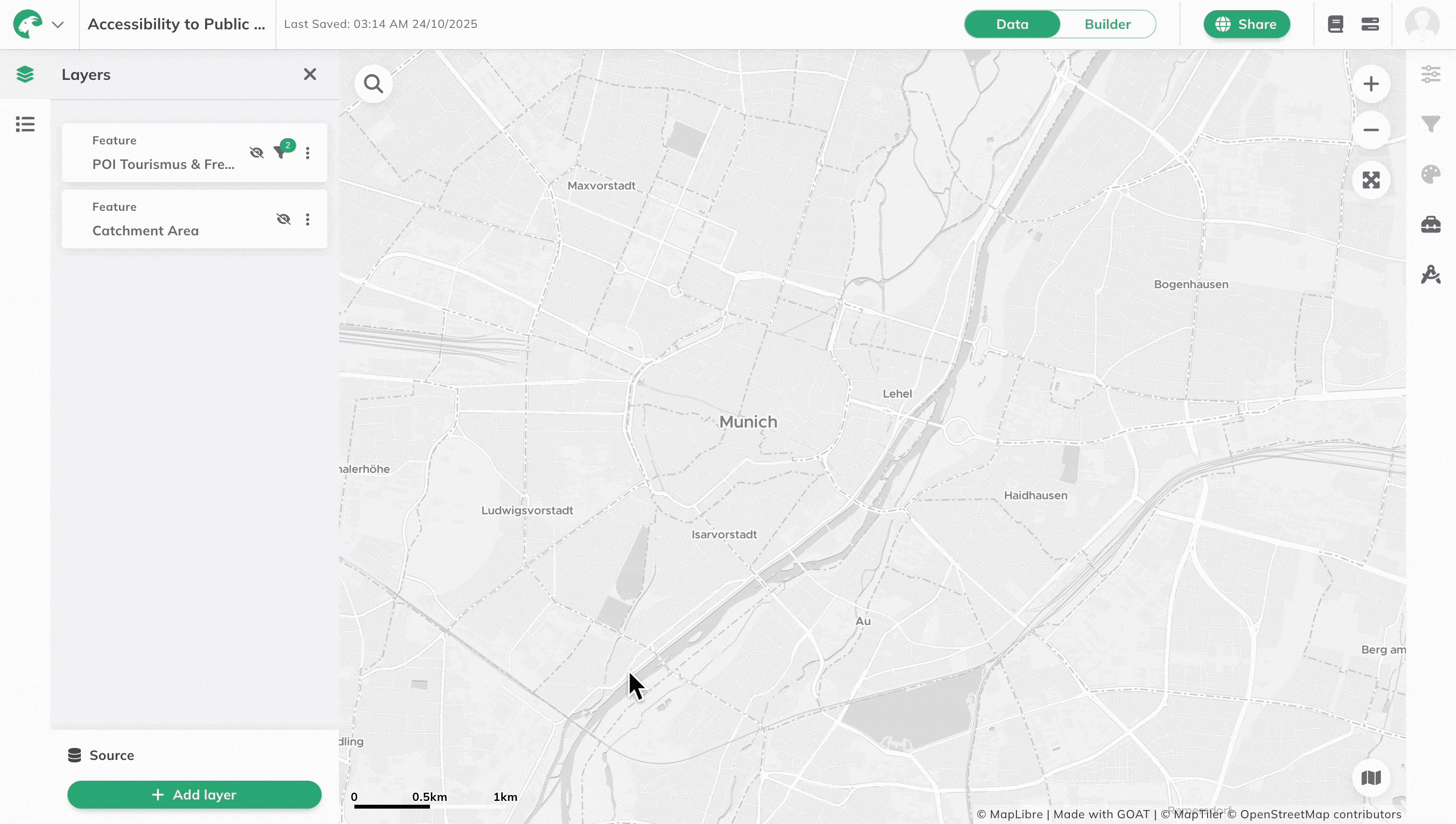Toggle visibility of Catchment Area layer
The image size is (1456, 824).
pos(283,219)
